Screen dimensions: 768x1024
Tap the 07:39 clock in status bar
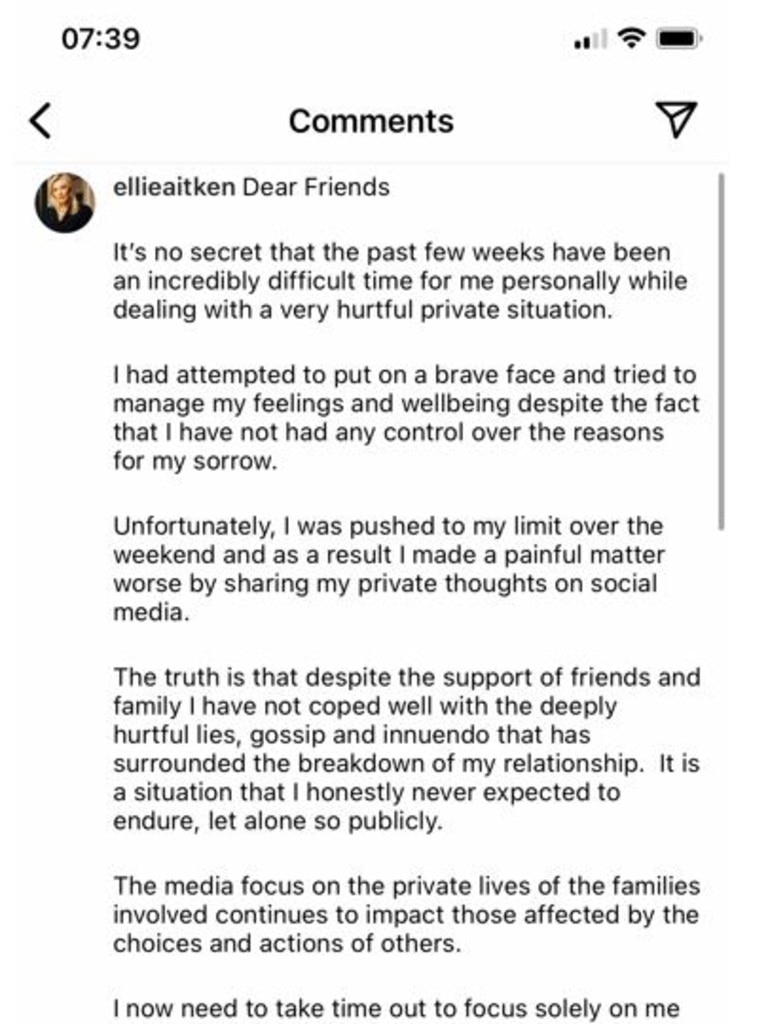[101, 38]
